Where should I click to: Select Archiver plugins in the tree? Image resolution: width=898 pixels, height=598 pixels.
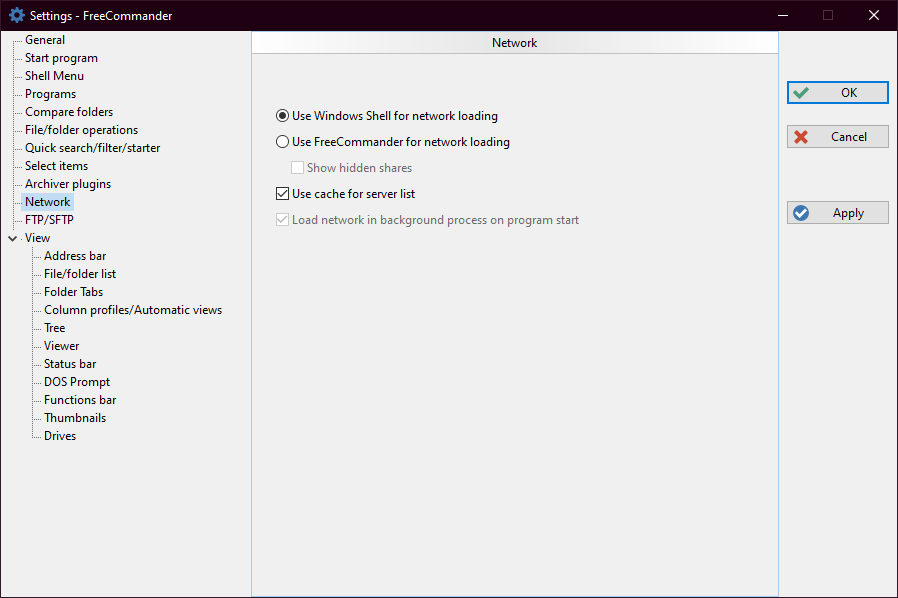[x=68, y=184]
